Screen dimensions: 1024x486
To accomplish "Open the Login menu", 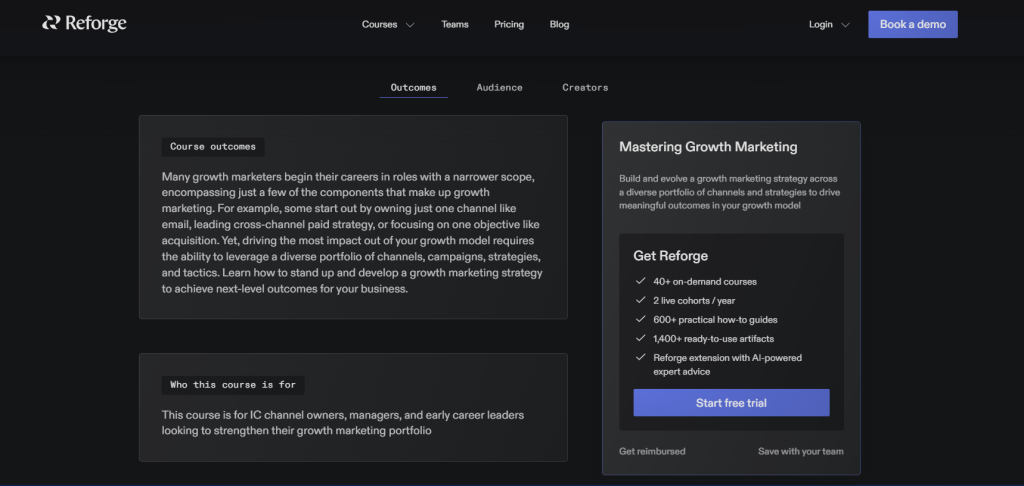I will click(821, 24).
